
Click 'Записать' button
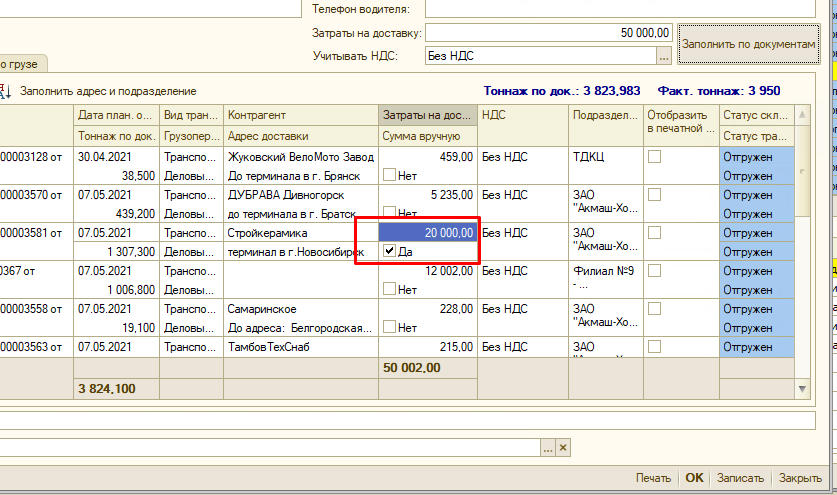(740, 478)
